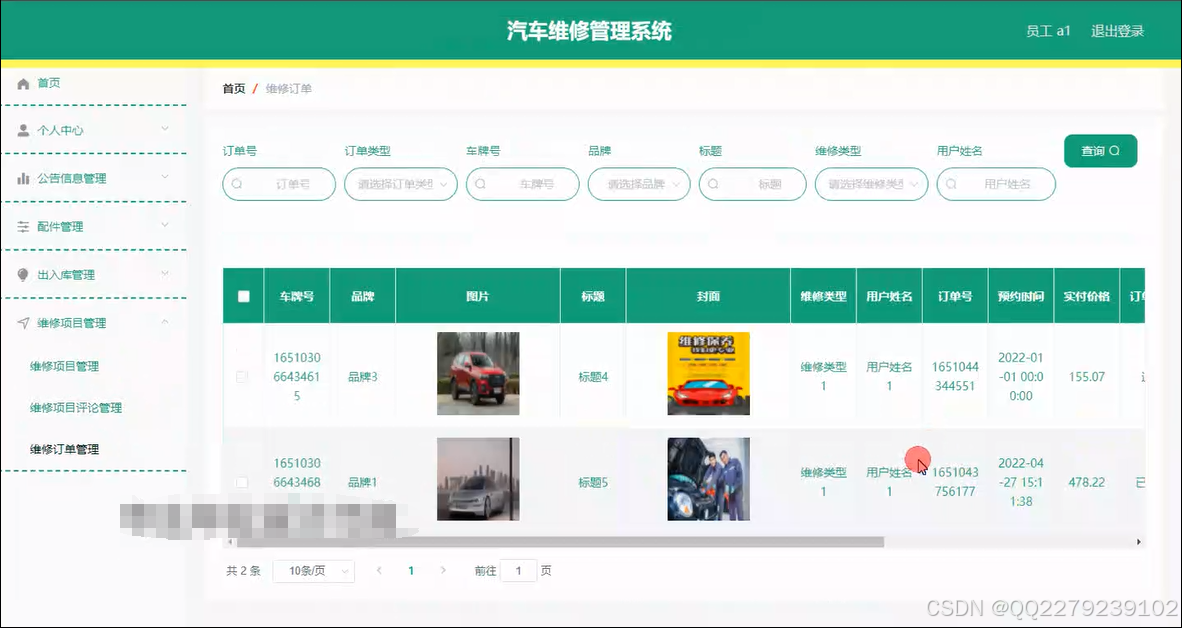Click the bar chart icon beside 公告信息管理

(23, 178)
